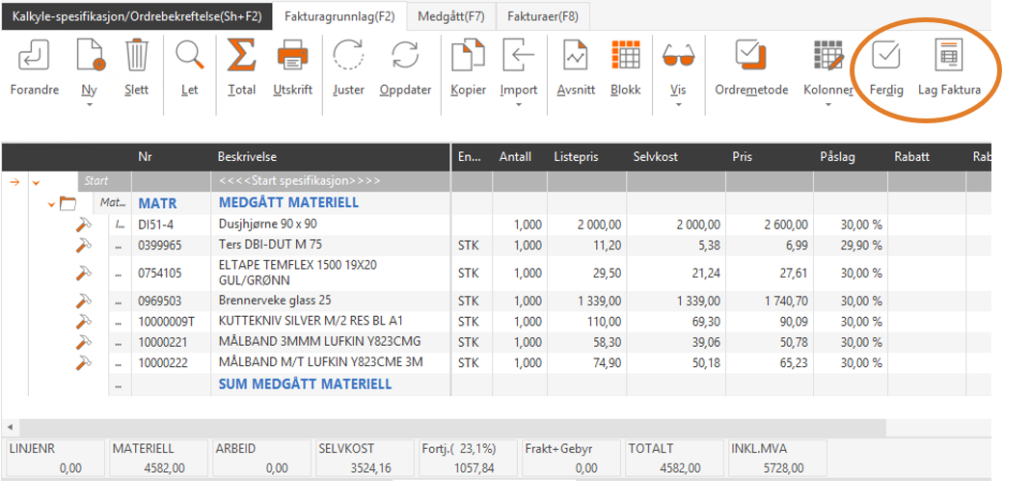This screenshot has width=1030, height=501.
Task: Click the Utskrift printer icon
Action: (292, 55)
